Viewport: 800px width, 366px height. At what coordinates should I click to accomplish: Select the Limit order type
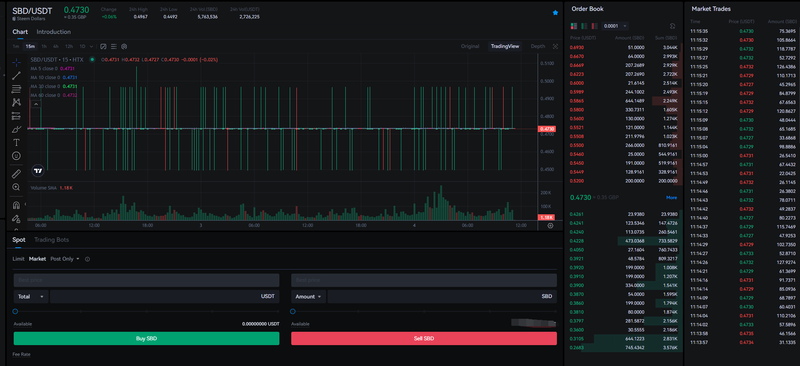coord(18,259)
